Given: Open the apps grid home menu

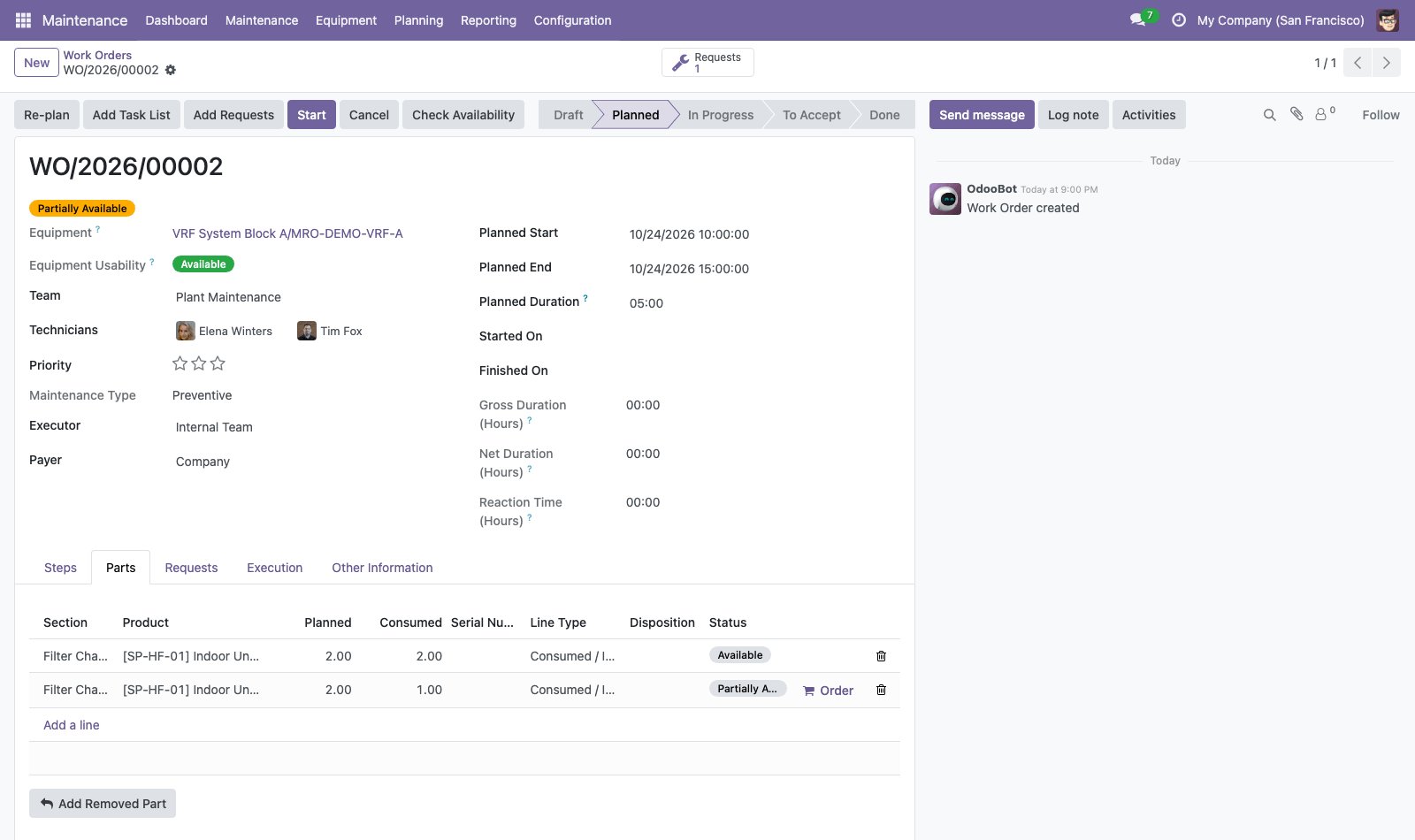Looking at the screenshot, I should 24,20.
